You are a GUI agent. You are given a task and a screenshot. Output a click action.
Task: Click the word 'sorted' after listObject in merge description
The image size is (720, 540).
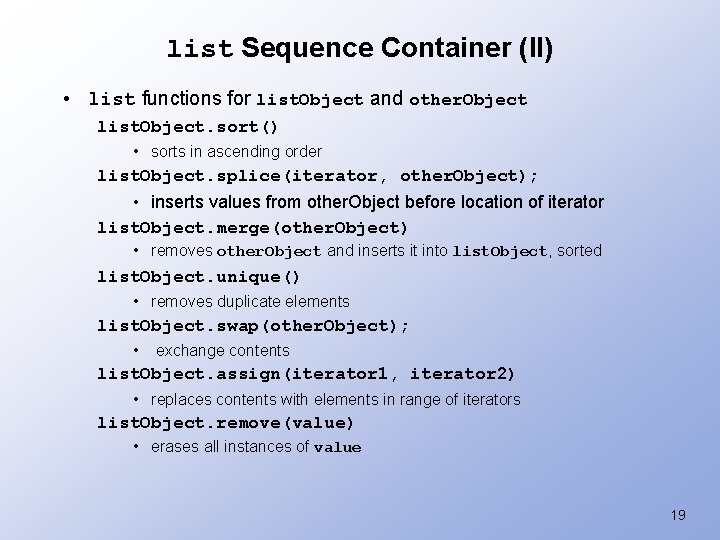(579, 251)
